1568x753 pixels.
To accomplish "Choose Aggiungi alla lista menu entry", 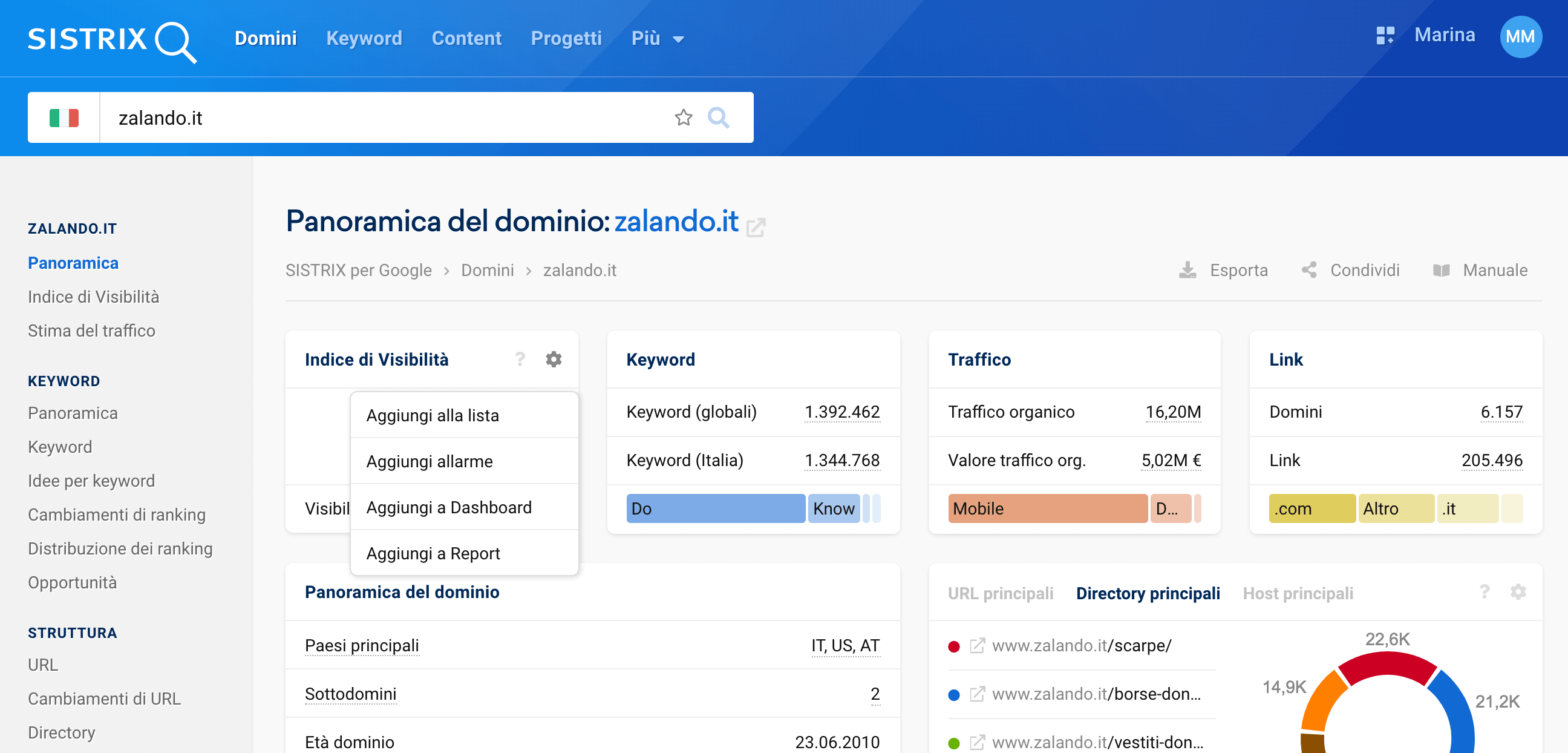I will 464,415.
